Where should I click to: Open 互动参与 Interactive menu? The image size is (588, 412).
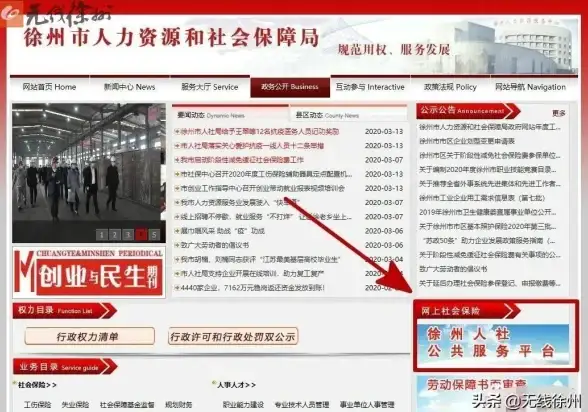coord(370,87)
